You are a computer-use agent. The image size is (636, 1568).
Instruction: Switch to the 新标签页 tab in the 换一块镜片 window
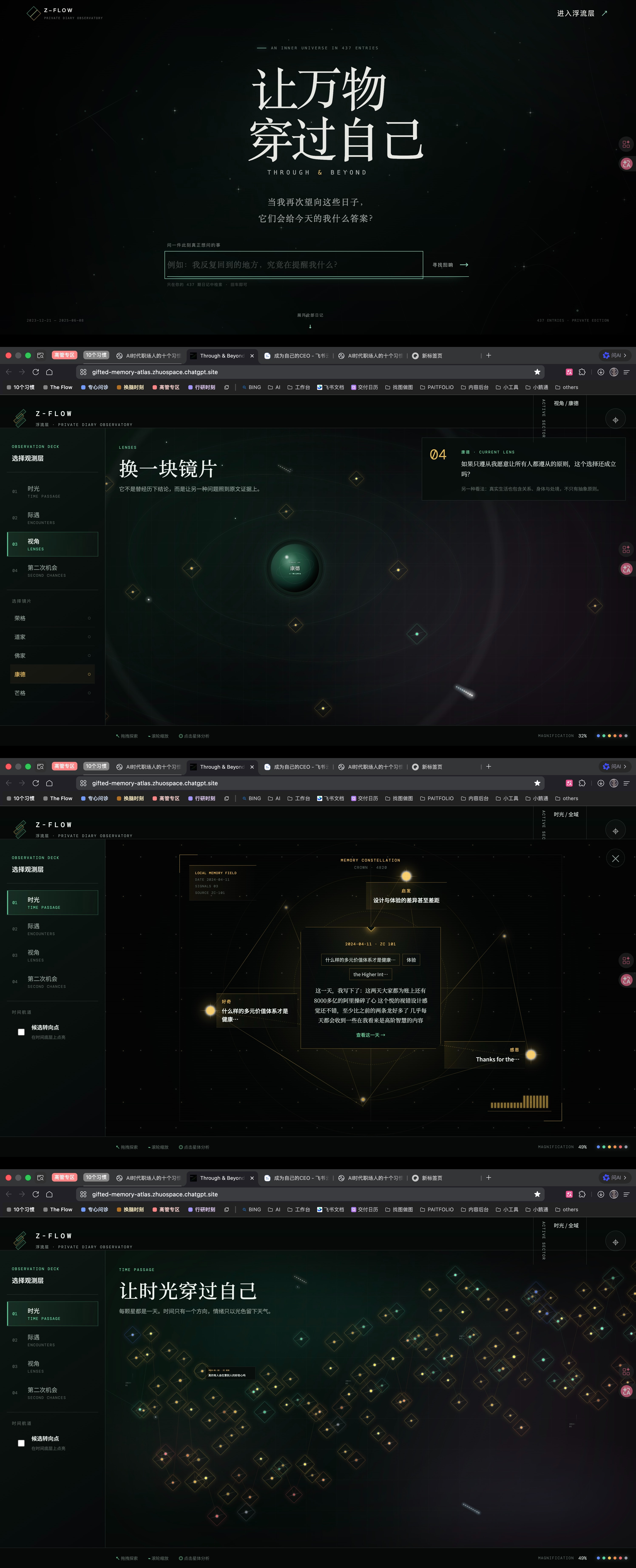[x=432, y=355]
